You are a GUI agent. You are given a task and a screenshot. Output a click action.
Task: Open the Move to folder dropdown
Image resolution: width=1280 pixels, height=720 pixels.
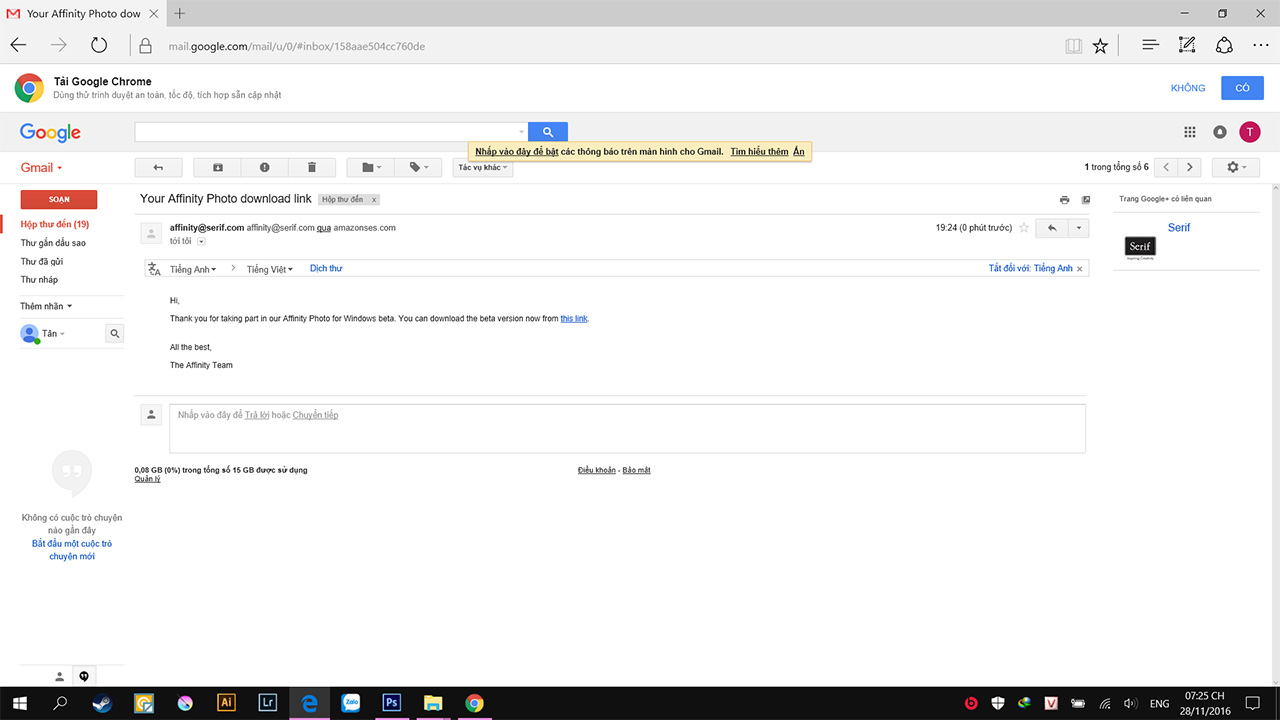click(x=370, y=168)
